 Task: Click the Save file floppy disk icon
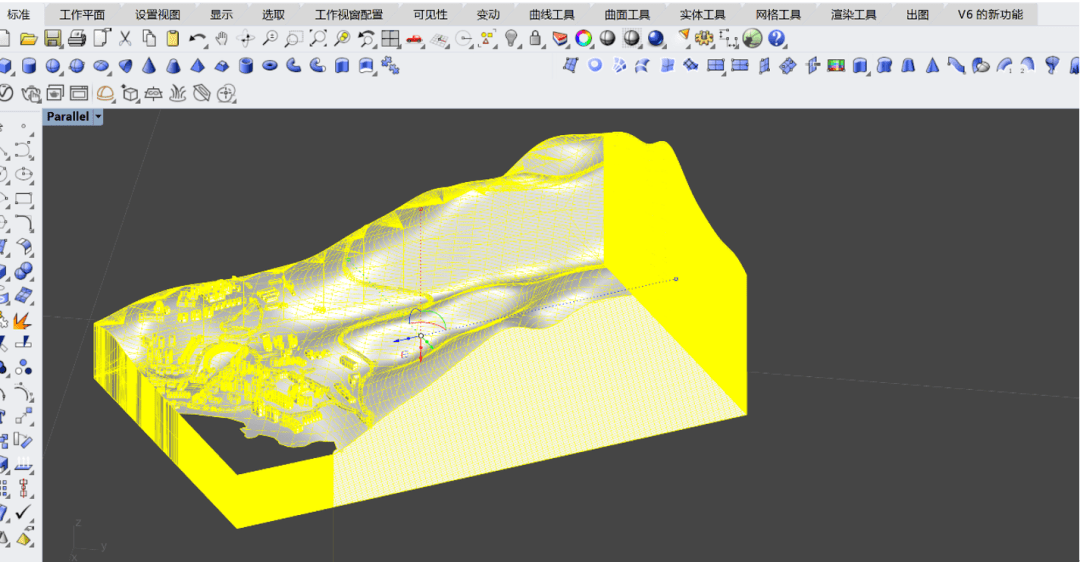coord(52,39)
